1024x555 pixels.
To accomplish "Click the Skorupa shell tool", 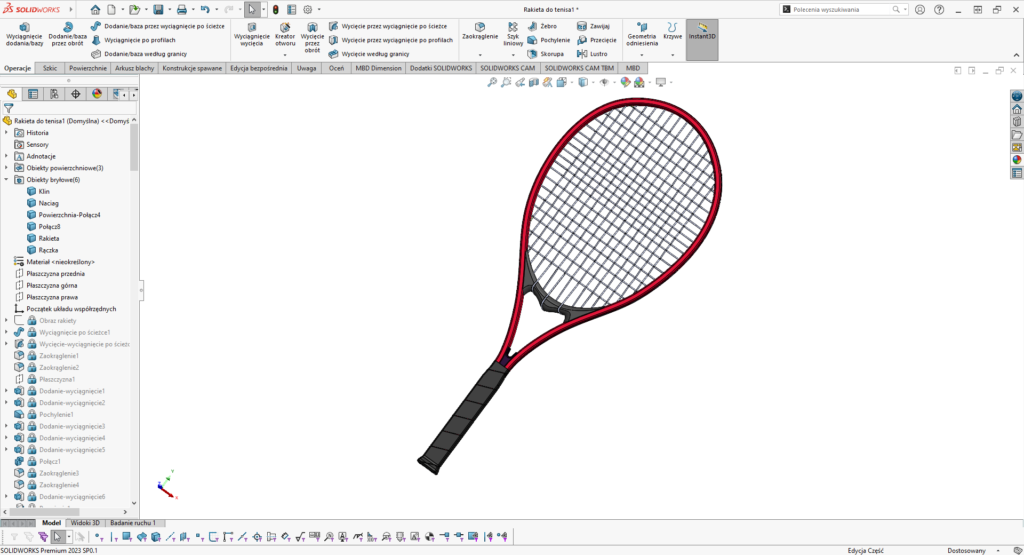I will pyautogui.click(x=546, y=54).
